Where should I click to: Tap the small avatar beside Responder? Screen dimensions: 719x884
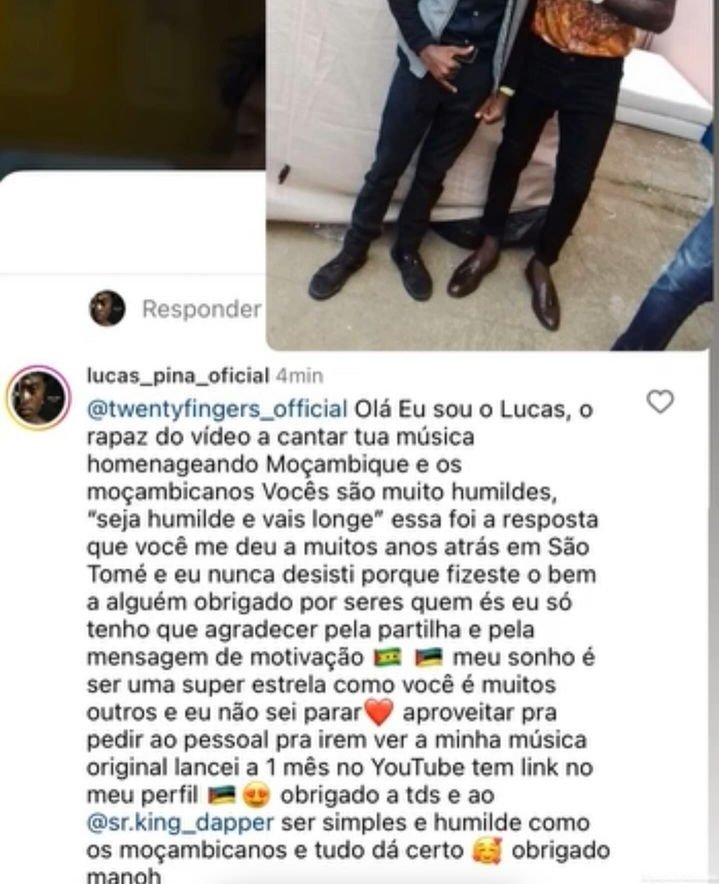[107, 308]
